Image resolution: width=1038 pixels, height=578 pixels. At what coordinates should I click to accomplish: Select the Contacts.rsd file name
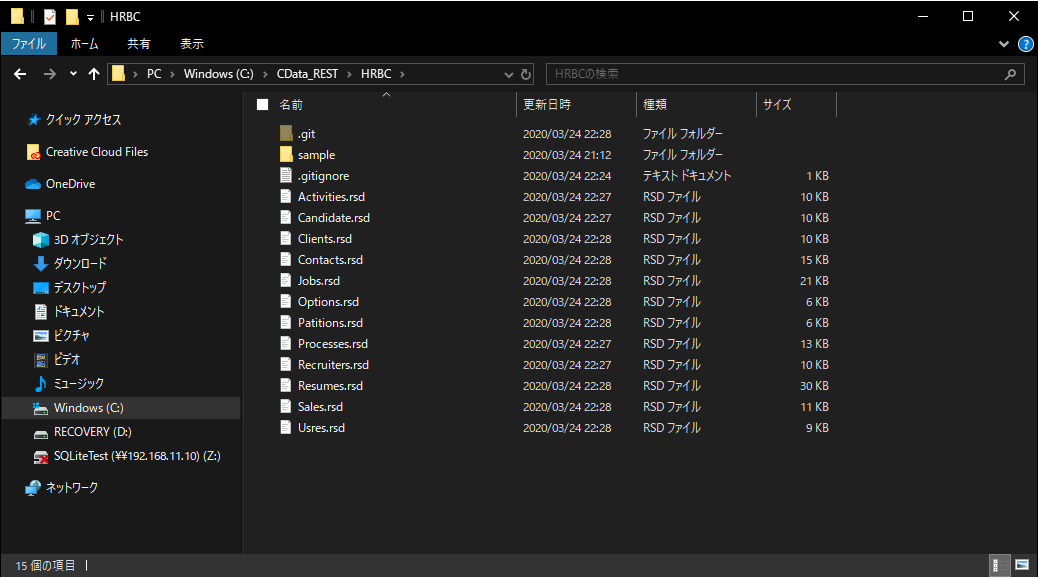[330, 260]
